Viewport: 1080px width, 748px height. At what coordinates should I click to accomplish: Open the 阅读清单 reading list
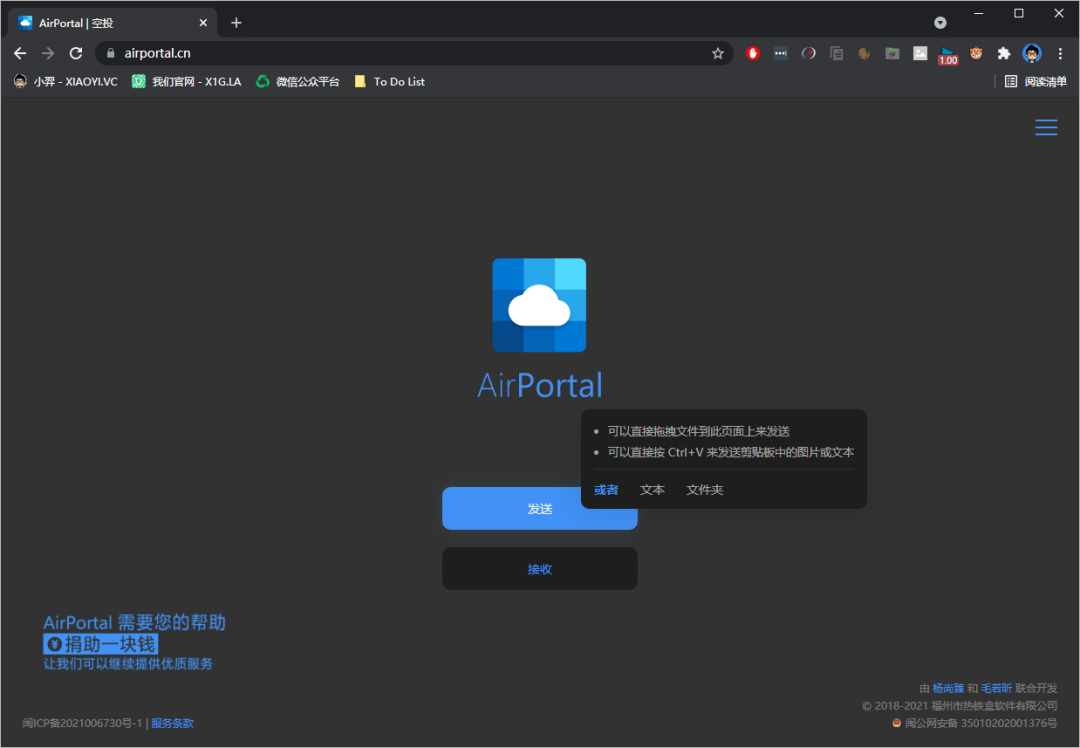tap(1035, 81)
